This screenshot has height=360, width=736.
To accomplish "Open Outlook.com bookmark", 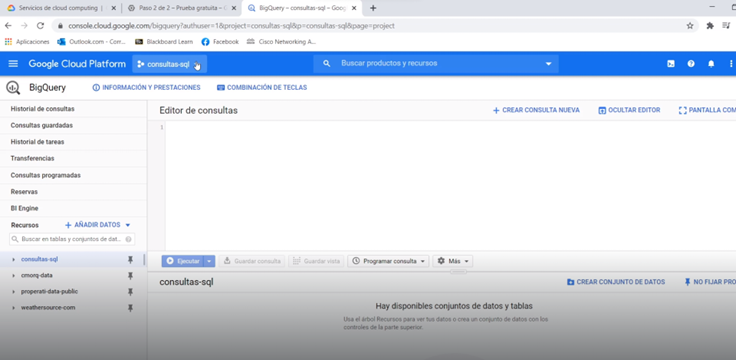I will (91, 42).
